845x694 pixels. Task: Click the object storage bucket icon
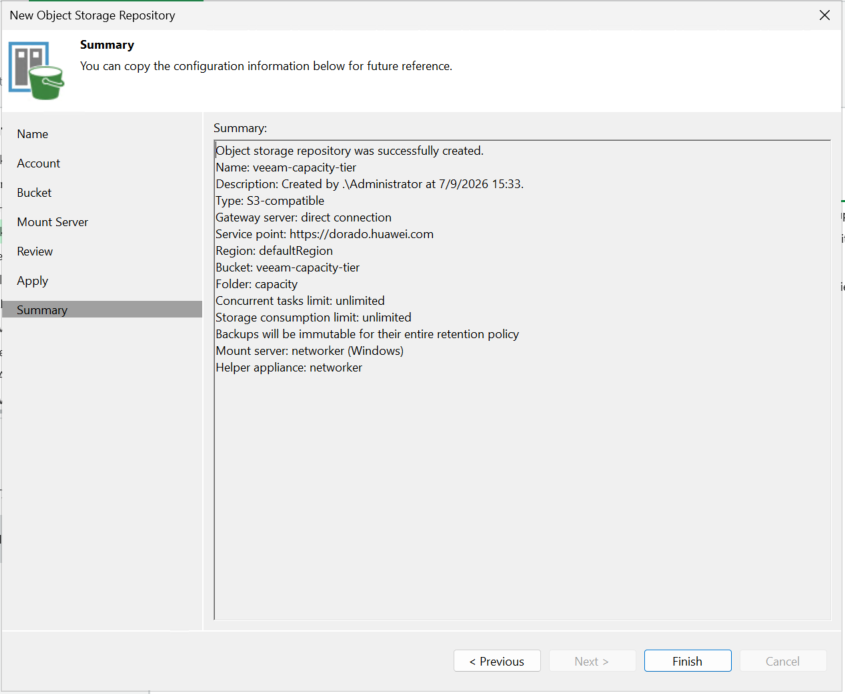(36, 71)
